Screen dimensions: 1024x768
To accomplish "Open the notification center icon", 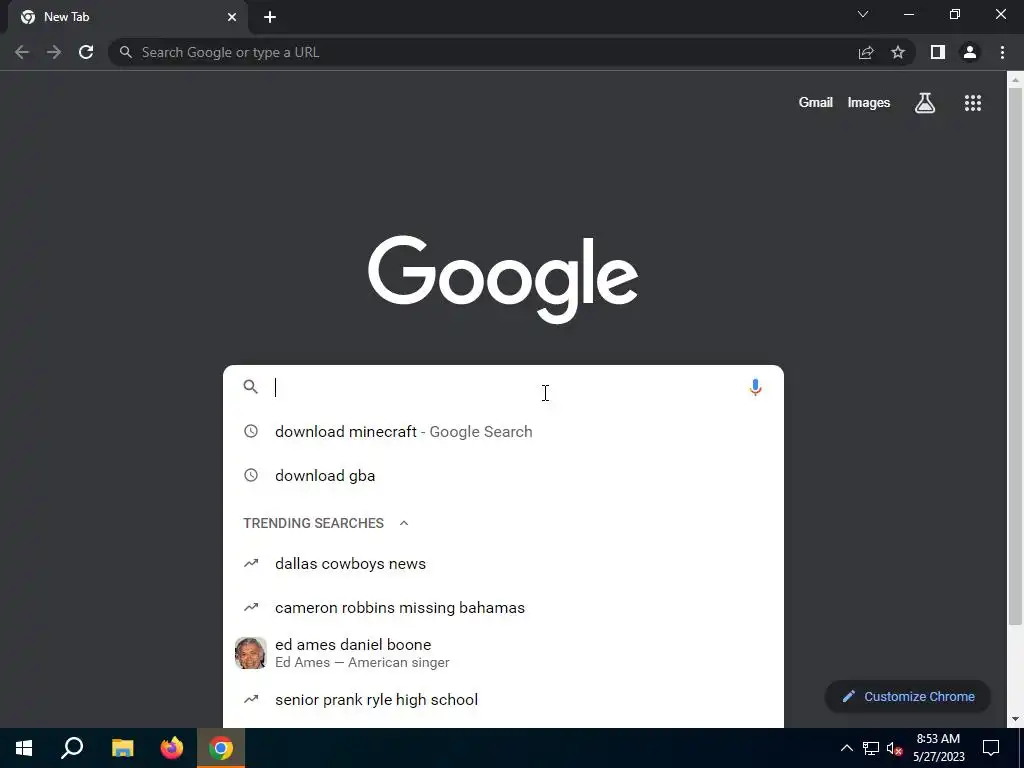I will [x=991, y=748].
